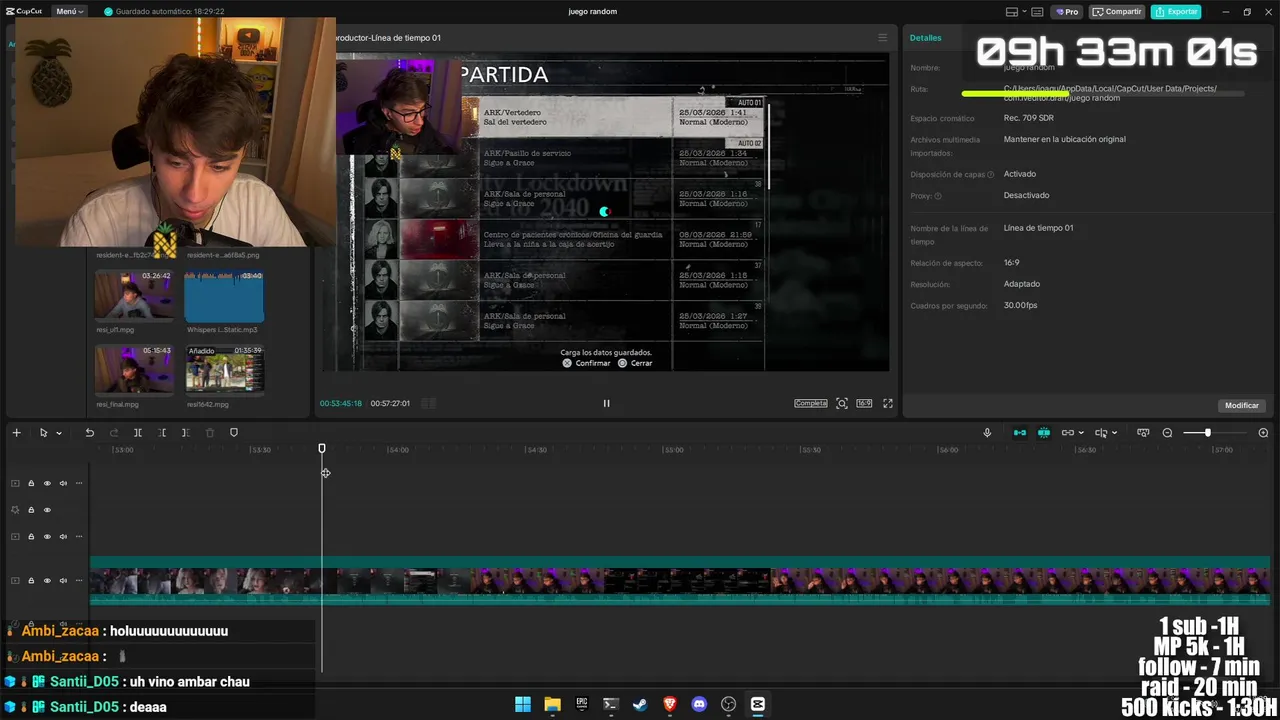The width and height of the screenshot is (1280, 720).
Task: Select the resi_final.mpg media thumbnail
Action: (x=133, y=369)
